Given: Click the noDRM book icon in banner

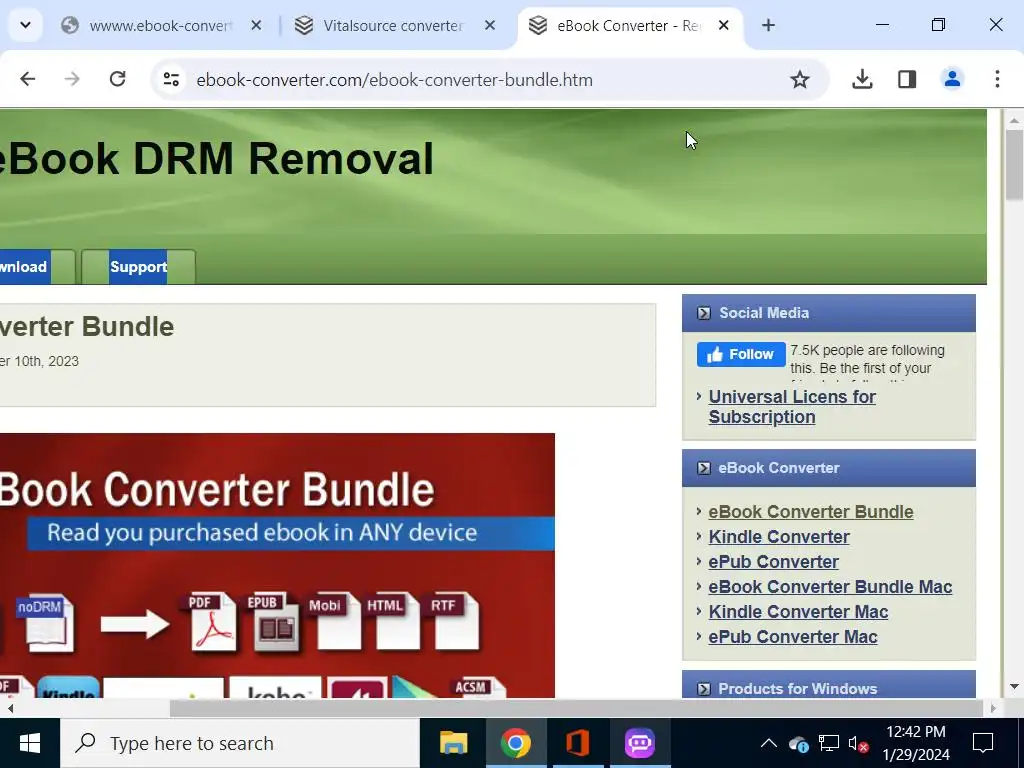Looking at the screenshot, I should click(x=45, y=623).
